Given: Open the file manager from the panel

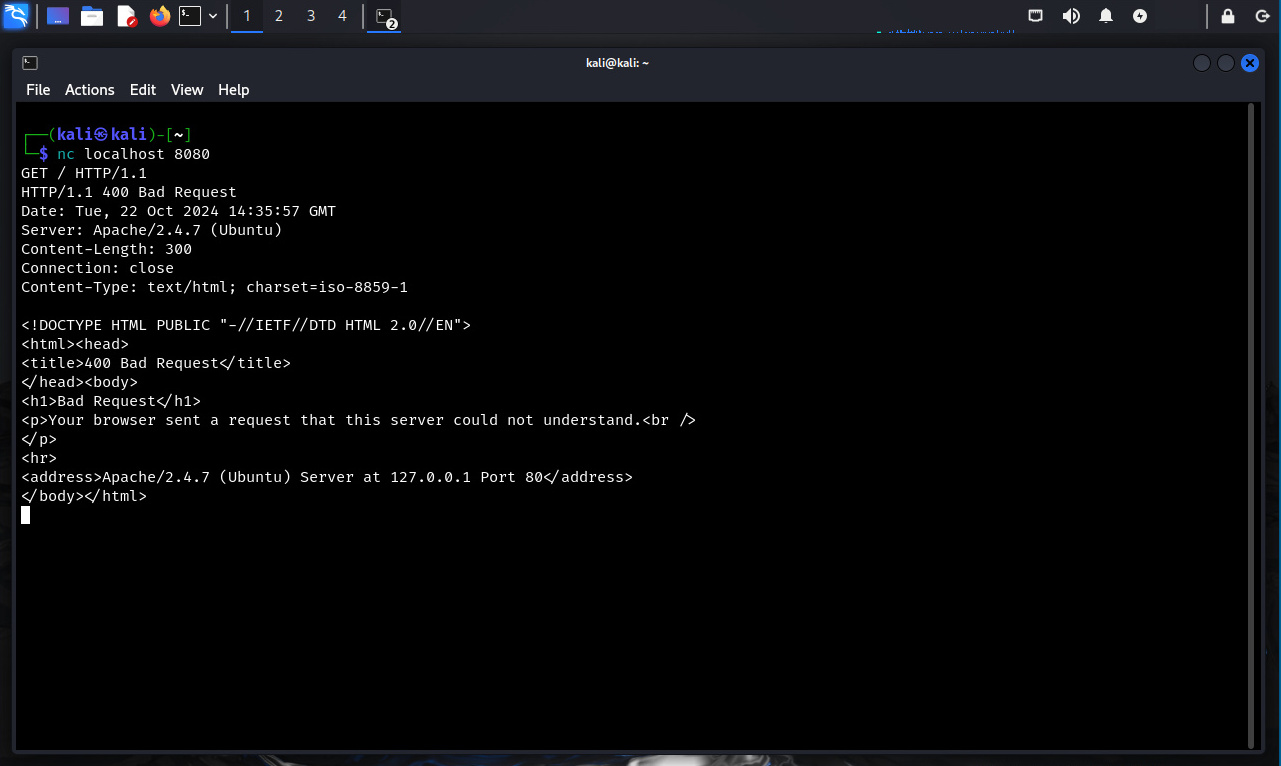Looking at the screenshot, I should click(92, 16).
